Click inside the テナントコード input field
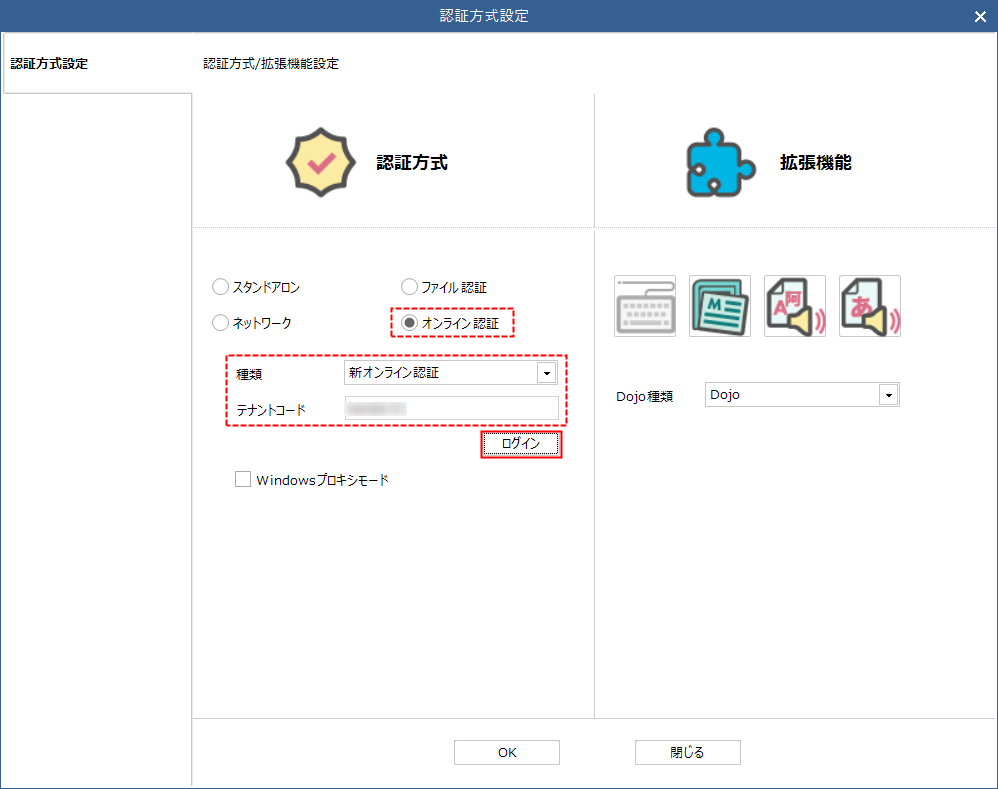This screenshot has height=789, width=998. click(451, 408)
